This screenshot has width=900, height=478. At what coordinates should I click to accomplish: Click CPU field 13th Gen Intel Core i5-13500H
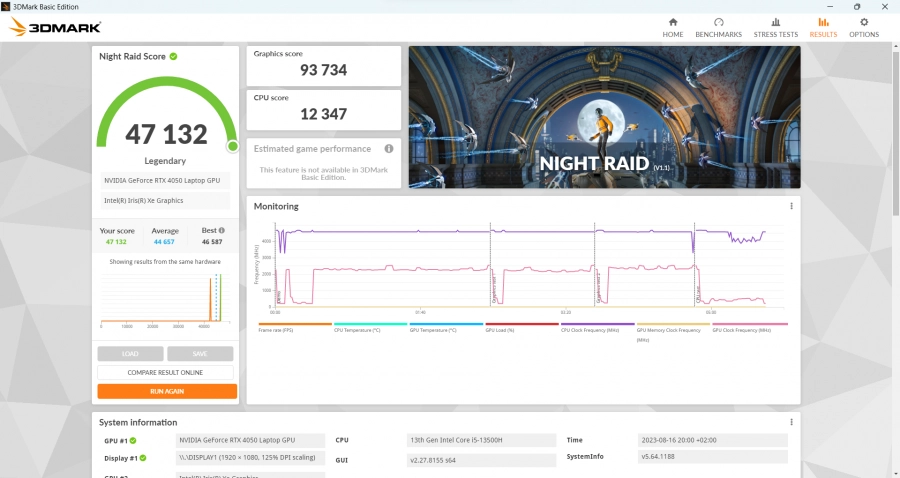coord(481,440)
